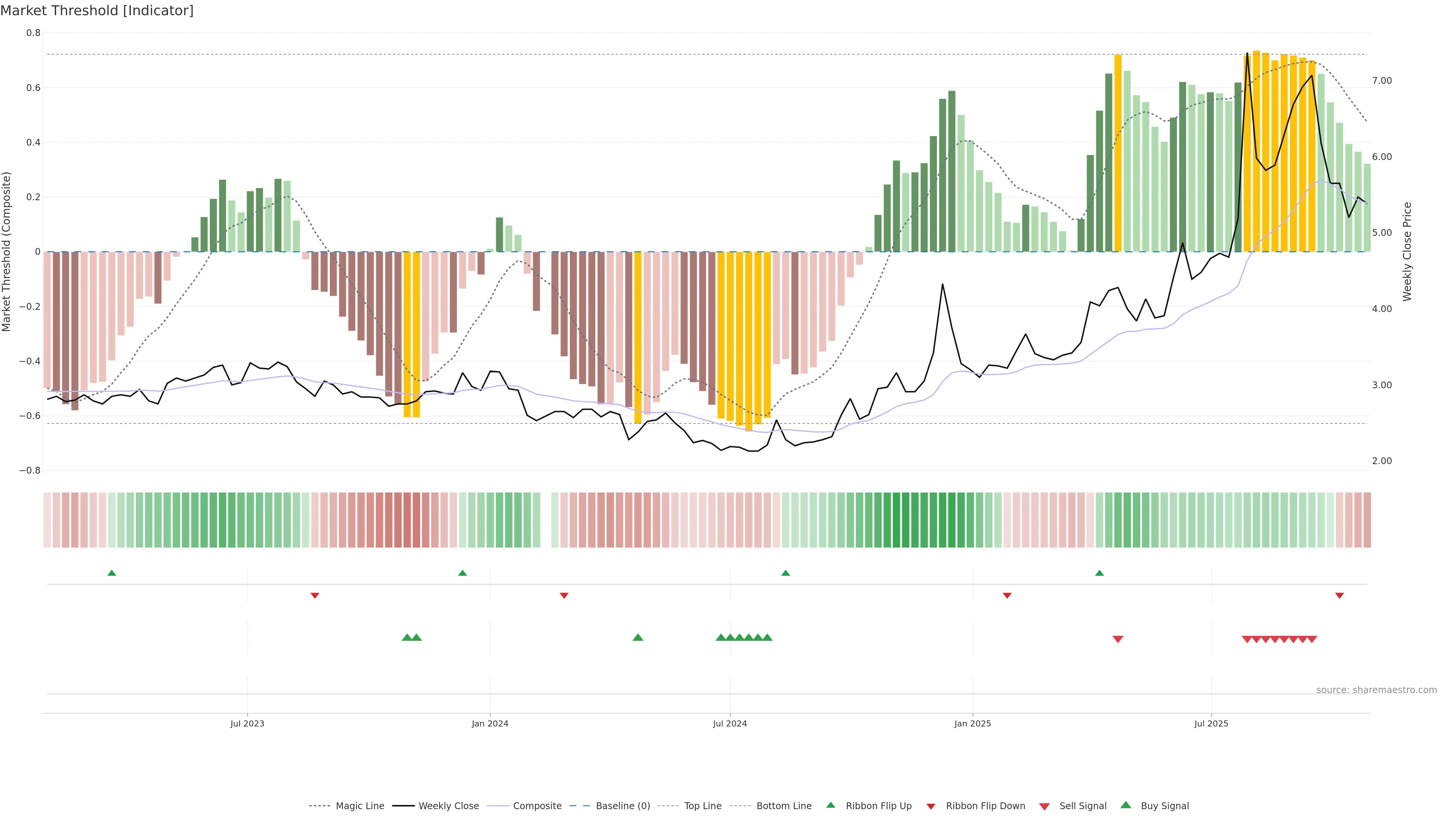
Task: Click the Buy Signal legend triangle
Action: tap(1125, 805)
